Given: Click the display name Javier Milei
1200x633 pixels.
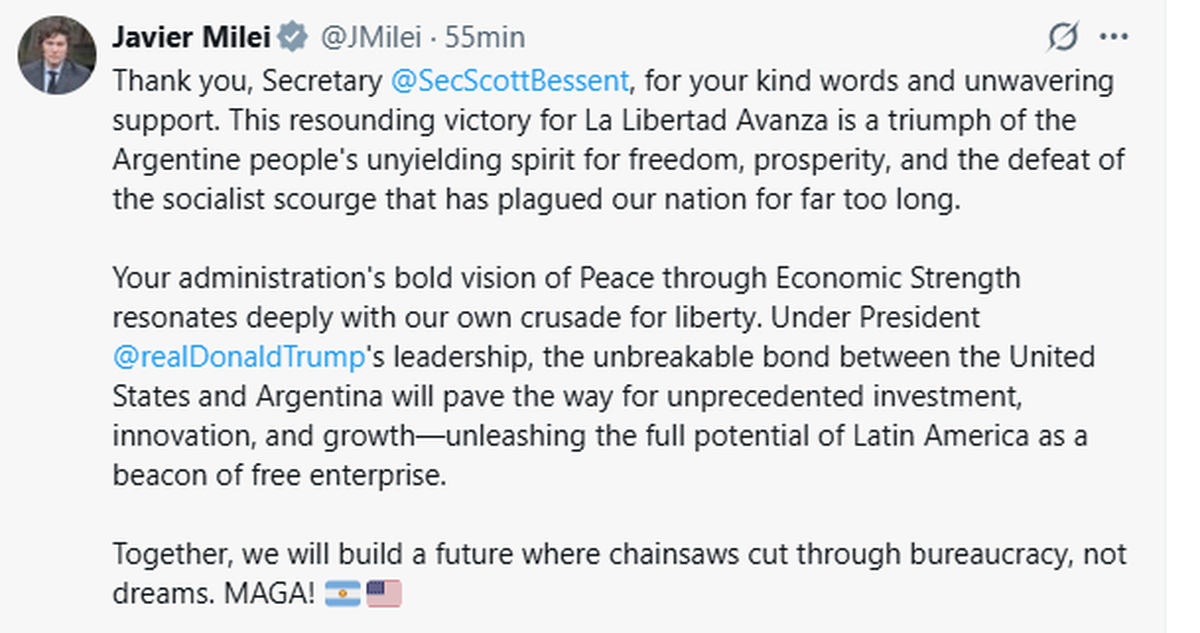Looking at the screenshot, I should (x=192, y=36).
